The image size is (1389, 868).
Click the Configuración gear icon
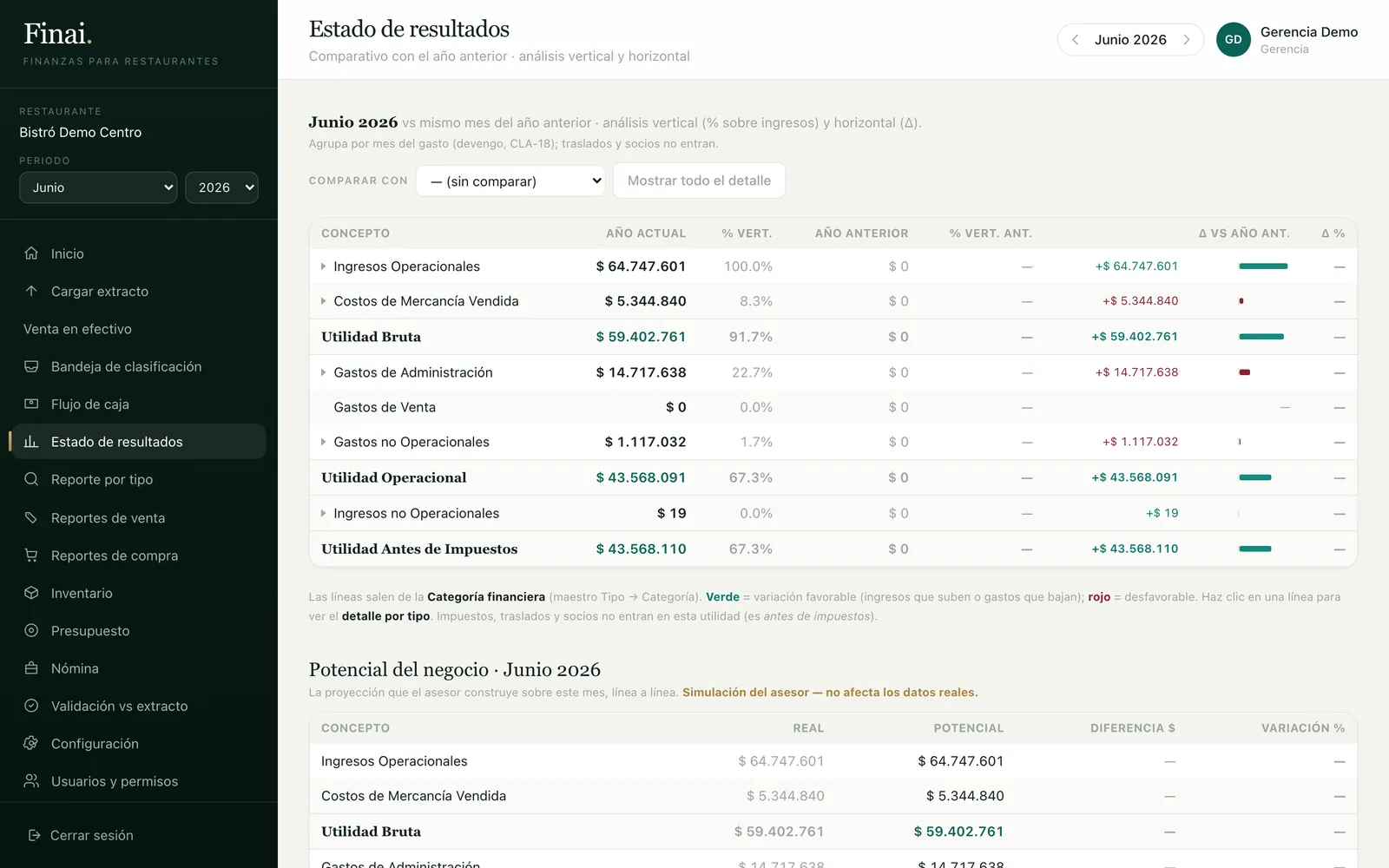[31, 743]
